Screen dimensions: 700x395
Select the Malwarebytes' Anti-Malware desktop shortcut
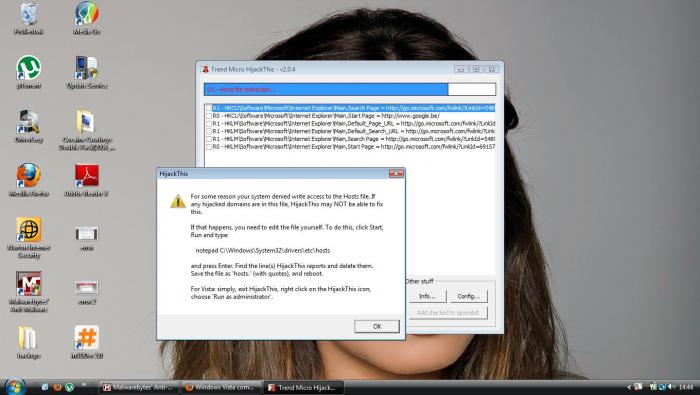(29, 291)
